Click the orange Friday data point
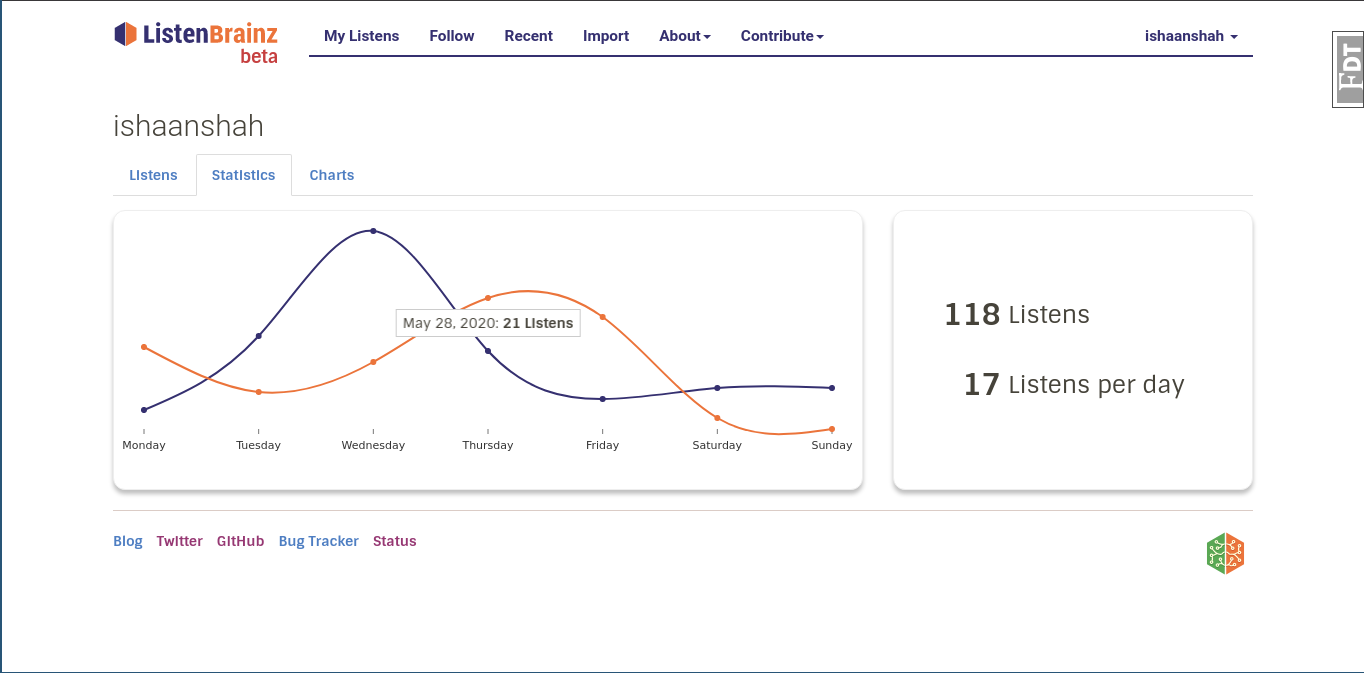1364x673 pixels. [602, 317]
